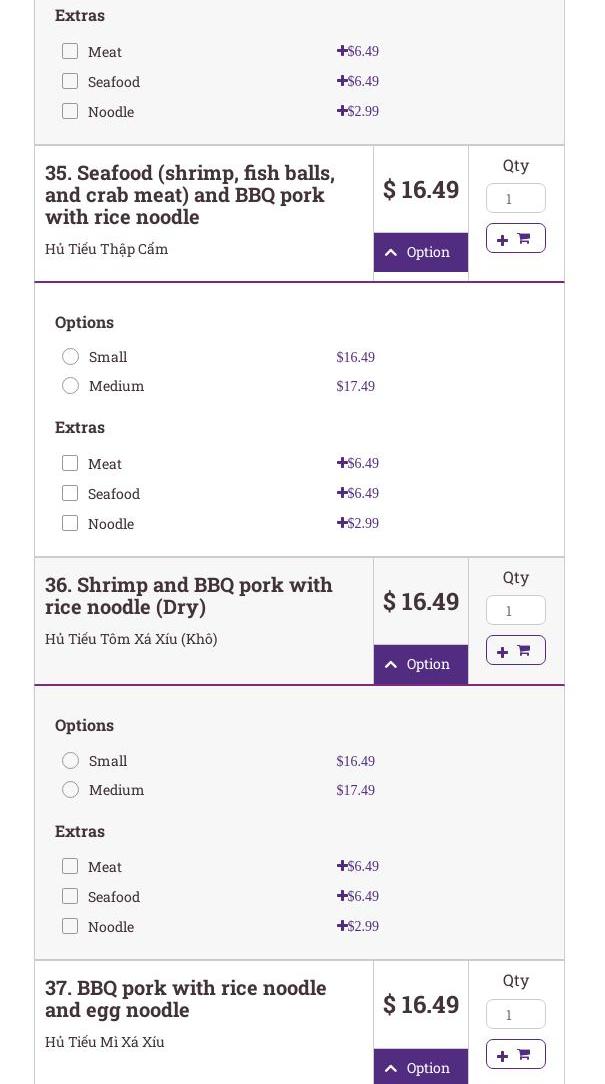This screenshot has width=605, height=1084.
Task: Click quantity field for item 36
Action: coord(515,610)
